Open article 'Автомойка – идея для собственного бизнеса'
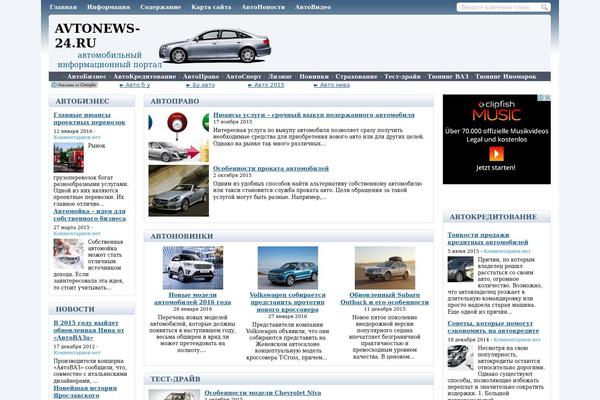Screen dimensions: 600x400 (x=90, y=215)
